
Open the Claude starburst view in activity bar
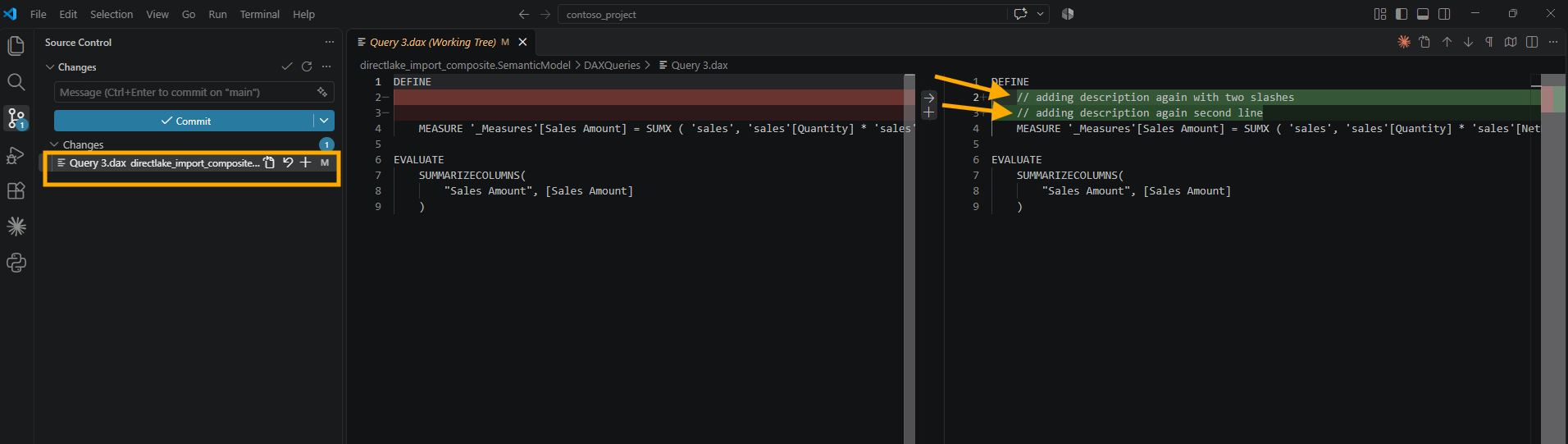[16, 227]
